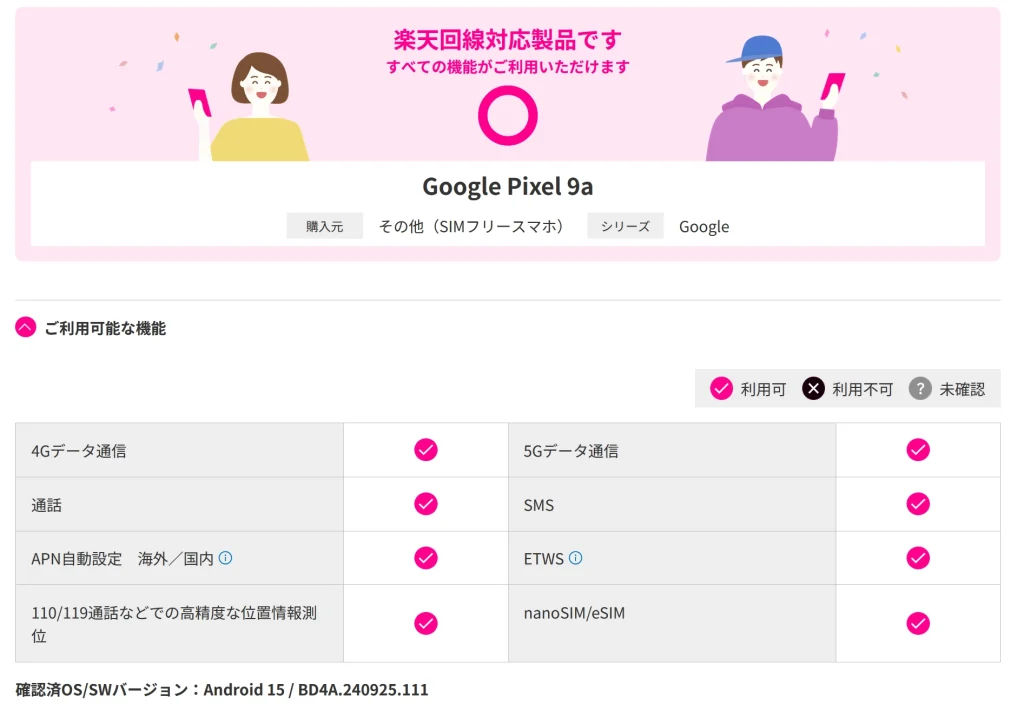1024x710 pixels.
Task: Click the checkmark icon for 5Gデータ通信
Action: (x=918, y=449)
